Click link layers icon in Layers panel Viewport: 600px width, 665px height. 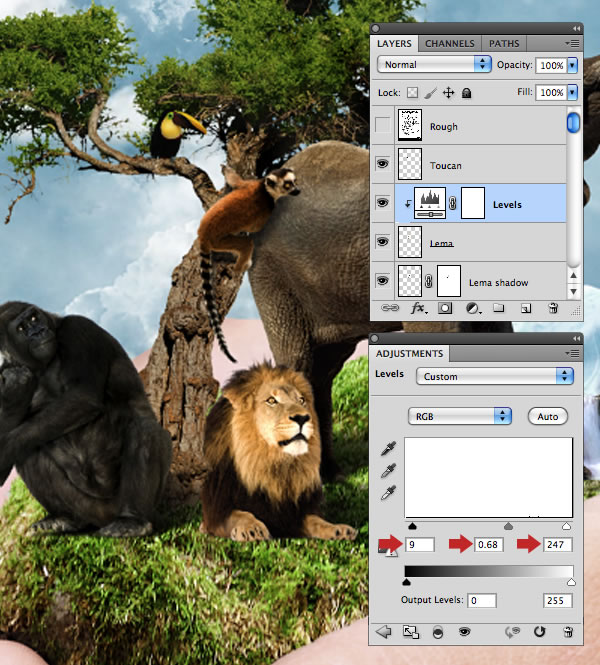[x=390, y=308]
